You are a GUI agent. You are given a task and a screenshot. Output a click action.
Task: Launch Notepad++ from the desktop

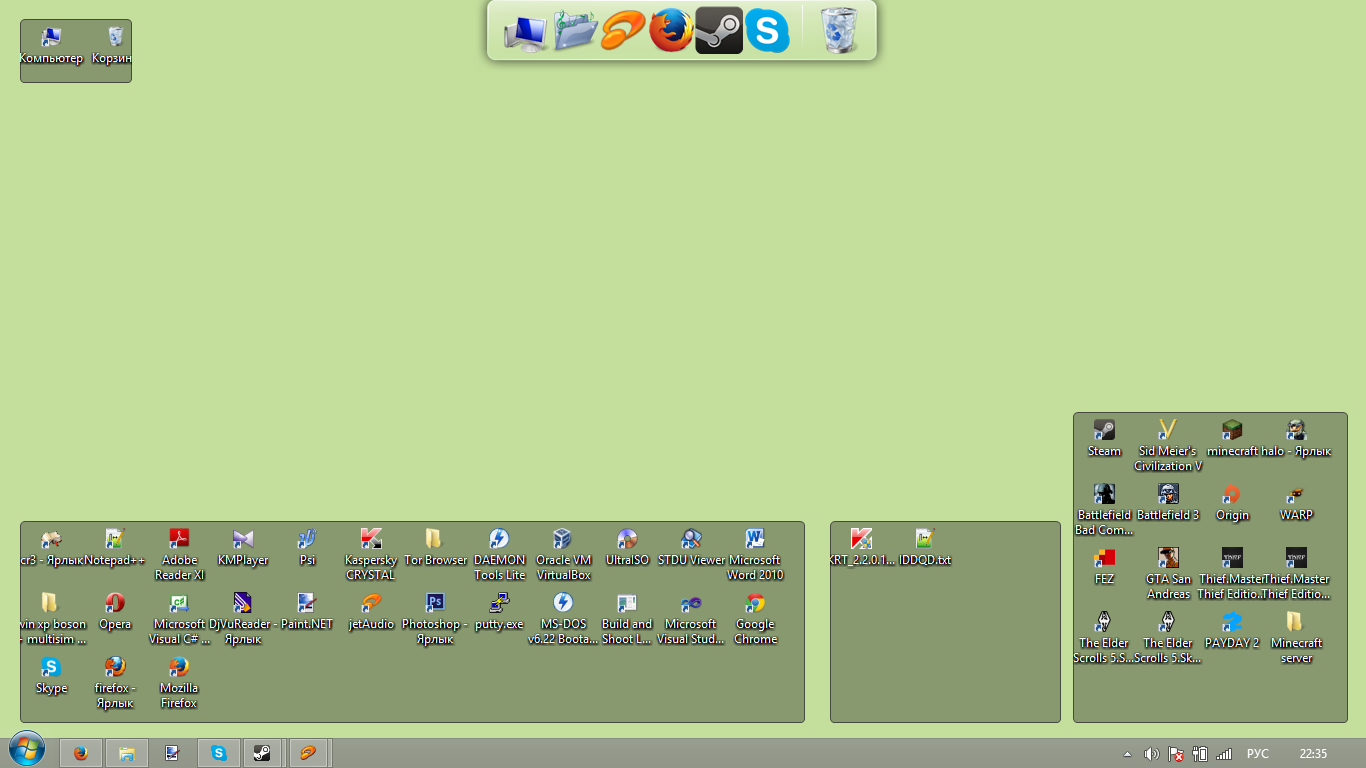pyautogui.click(x=115, y=548)
